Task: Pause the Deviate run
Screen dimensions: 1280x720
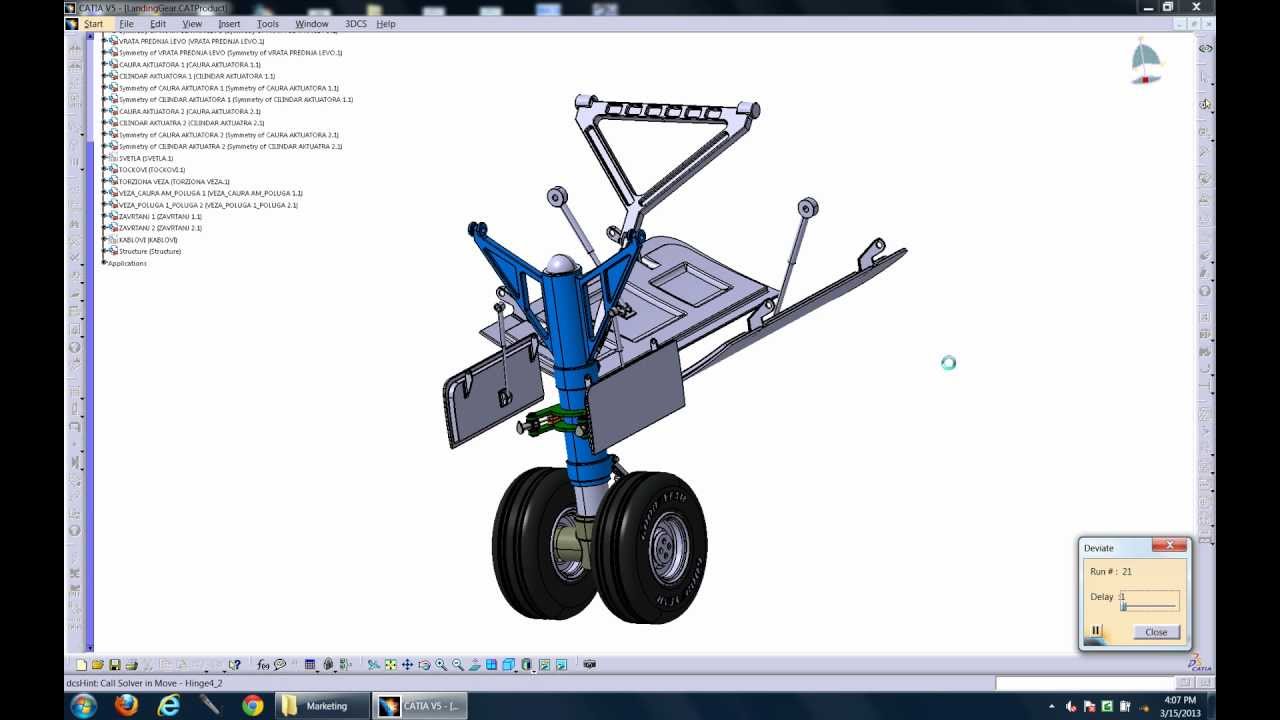Action: 1096,631
